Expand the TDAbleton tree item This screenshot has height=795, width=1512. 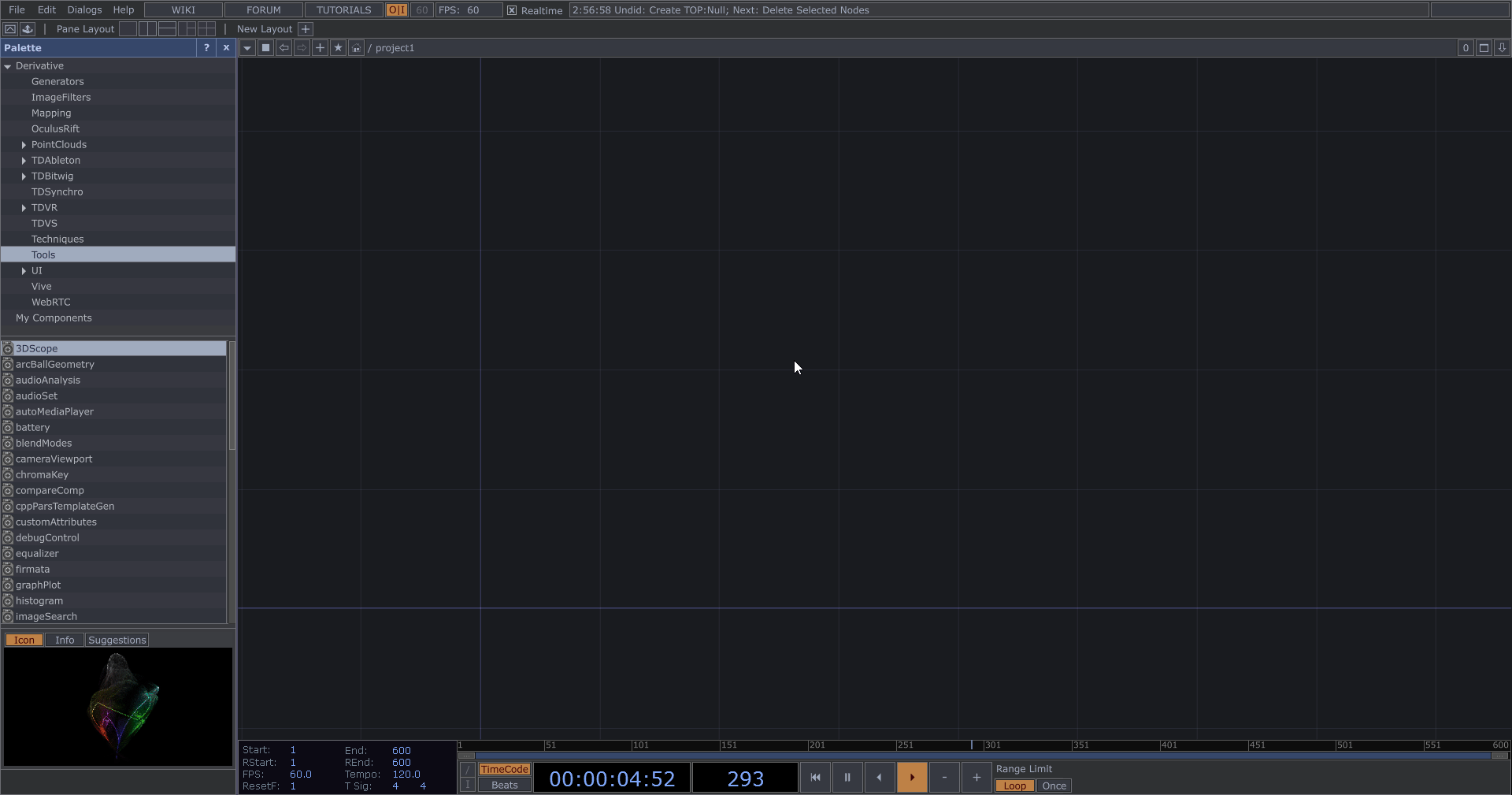click(24, 161)
